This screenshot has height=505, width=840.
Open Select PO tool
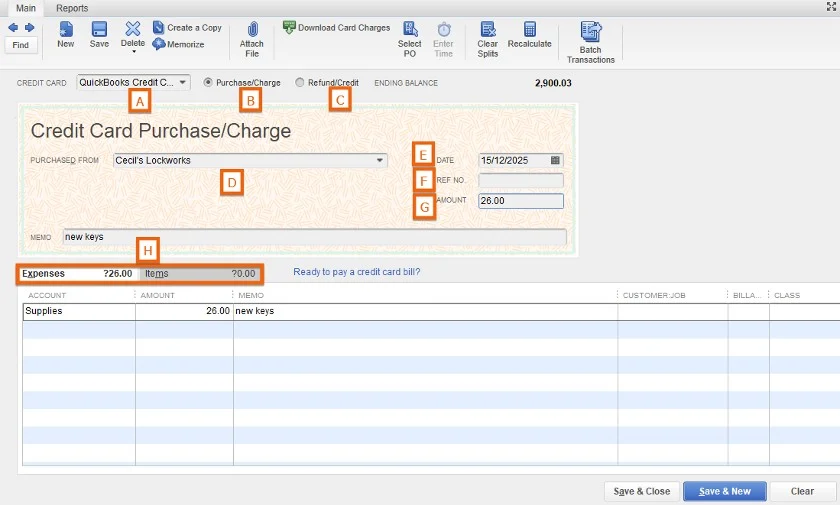410,40
